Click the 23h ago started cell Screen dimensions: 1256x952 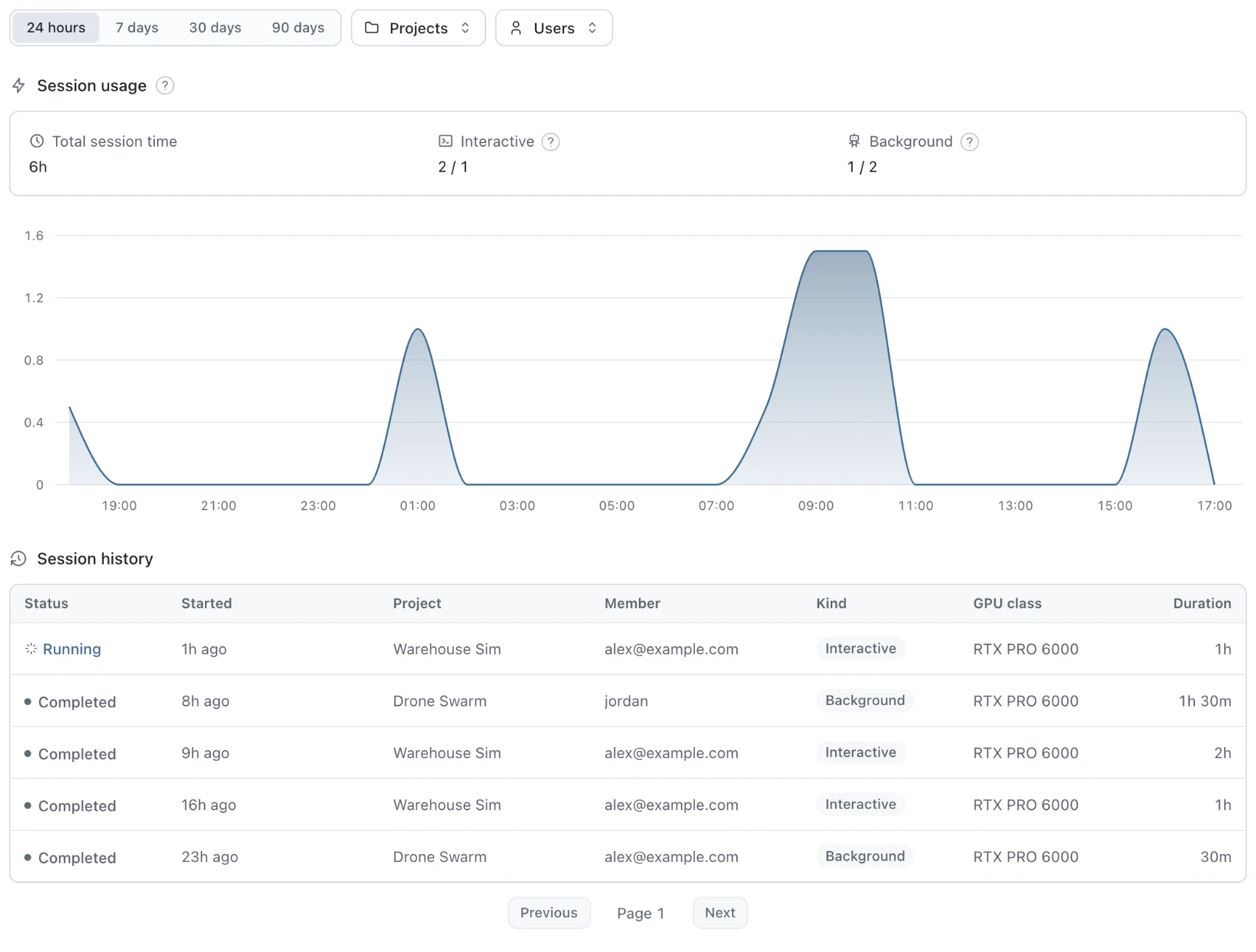pyautogui.click(x=210, y=857)
